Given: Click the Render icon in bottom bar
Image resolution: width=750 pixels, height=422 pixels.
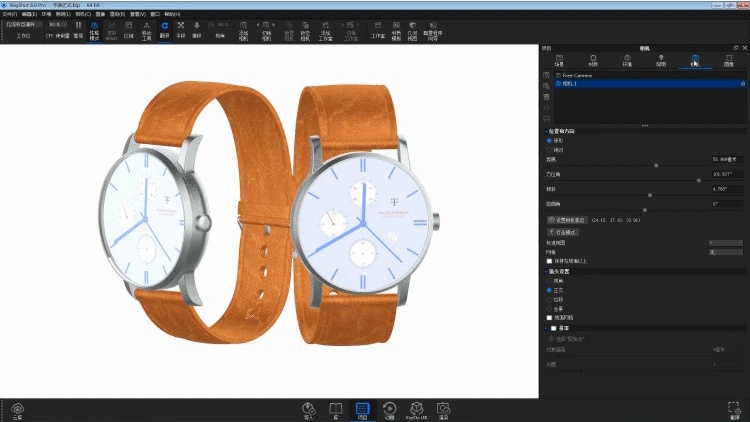Looking at the screenshot, I should (443, 411).
